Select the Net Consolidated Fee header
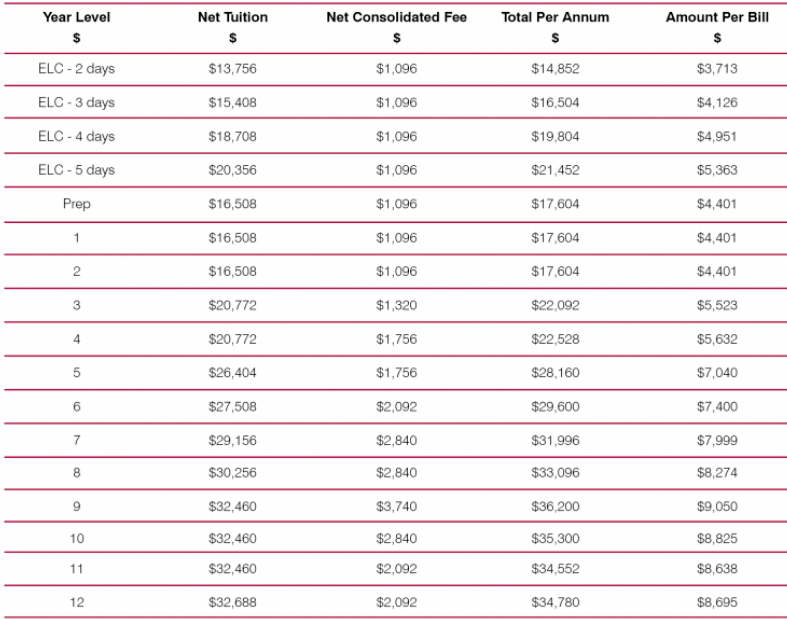 397,17
